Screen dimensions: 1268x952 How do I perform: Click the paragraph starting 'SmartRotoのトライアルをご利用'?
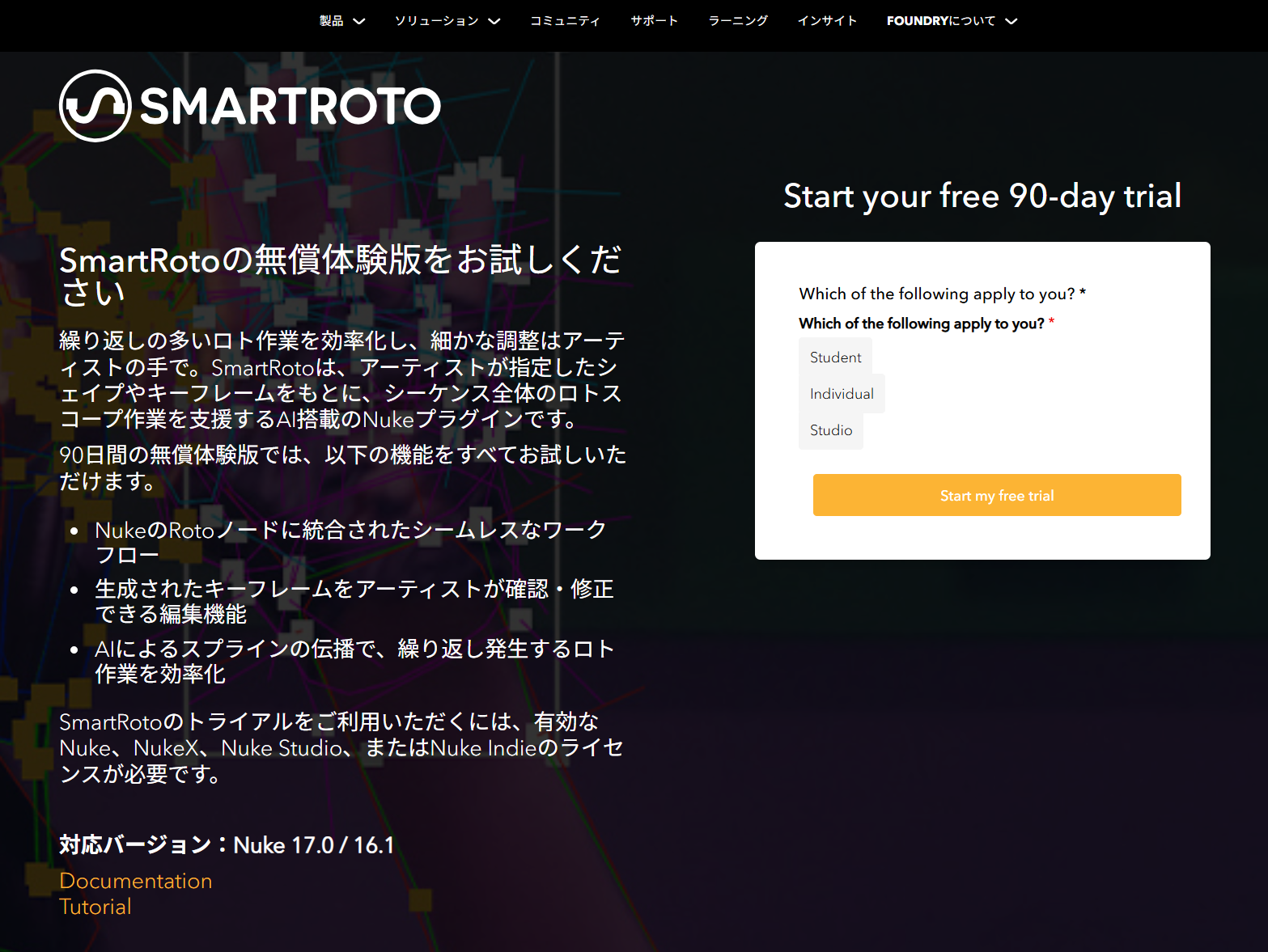(341, 748)
